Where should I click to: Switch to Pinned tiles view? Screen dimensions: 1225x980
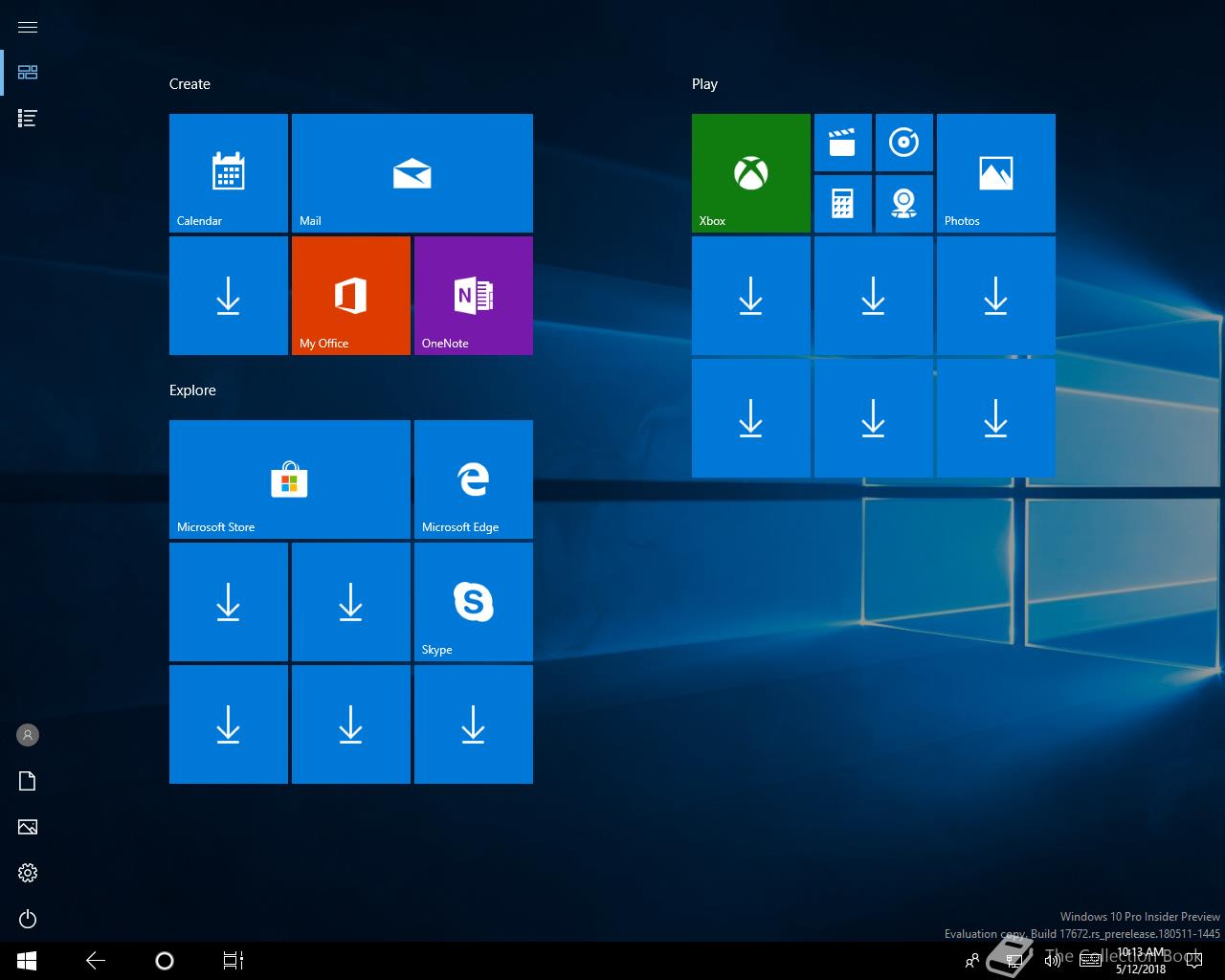click(28, 73)
